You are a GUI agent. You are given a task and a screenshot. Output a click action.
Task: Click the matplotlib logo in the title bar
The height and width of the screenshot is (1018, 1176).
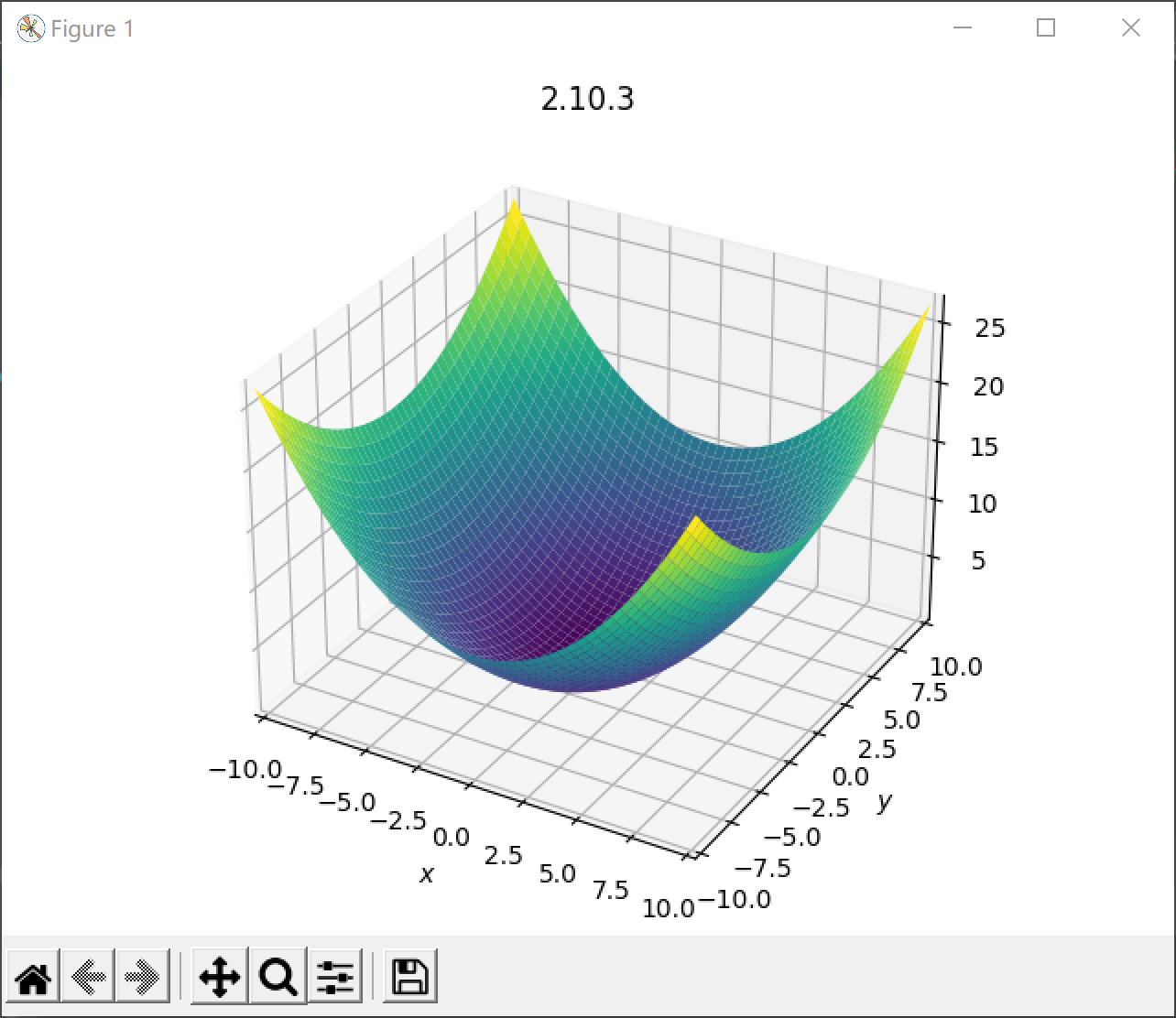[x=30, y=29]
